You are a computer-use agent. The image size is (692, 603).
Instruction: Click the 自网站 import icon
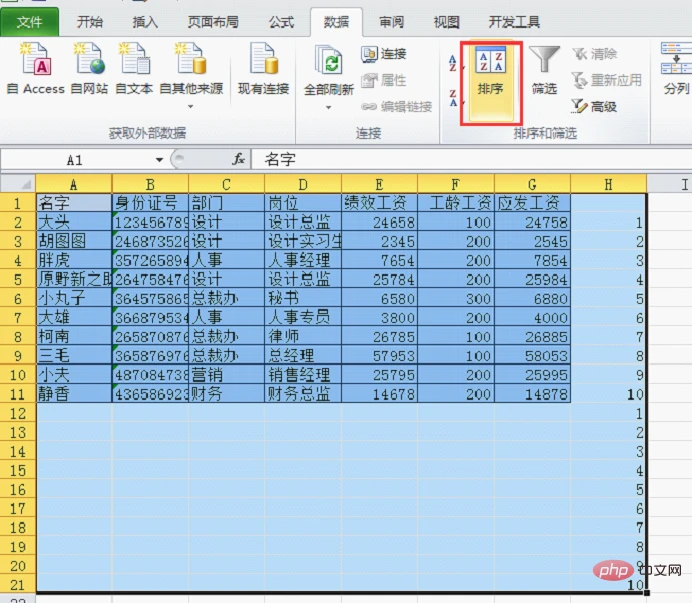click(89, 68)
